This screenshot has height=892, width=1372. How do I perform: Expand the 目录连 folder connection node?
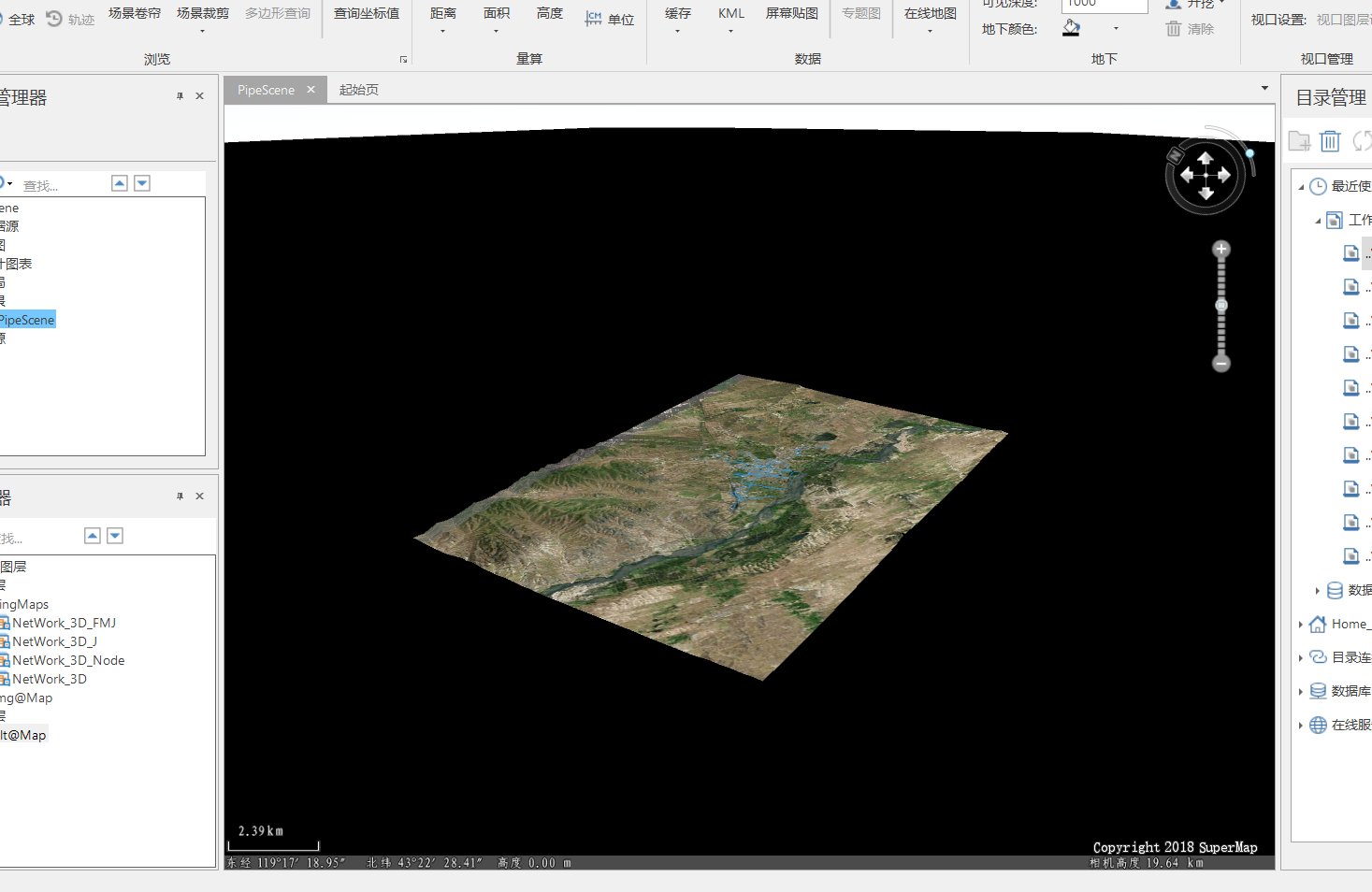(x=1301, y=658)
